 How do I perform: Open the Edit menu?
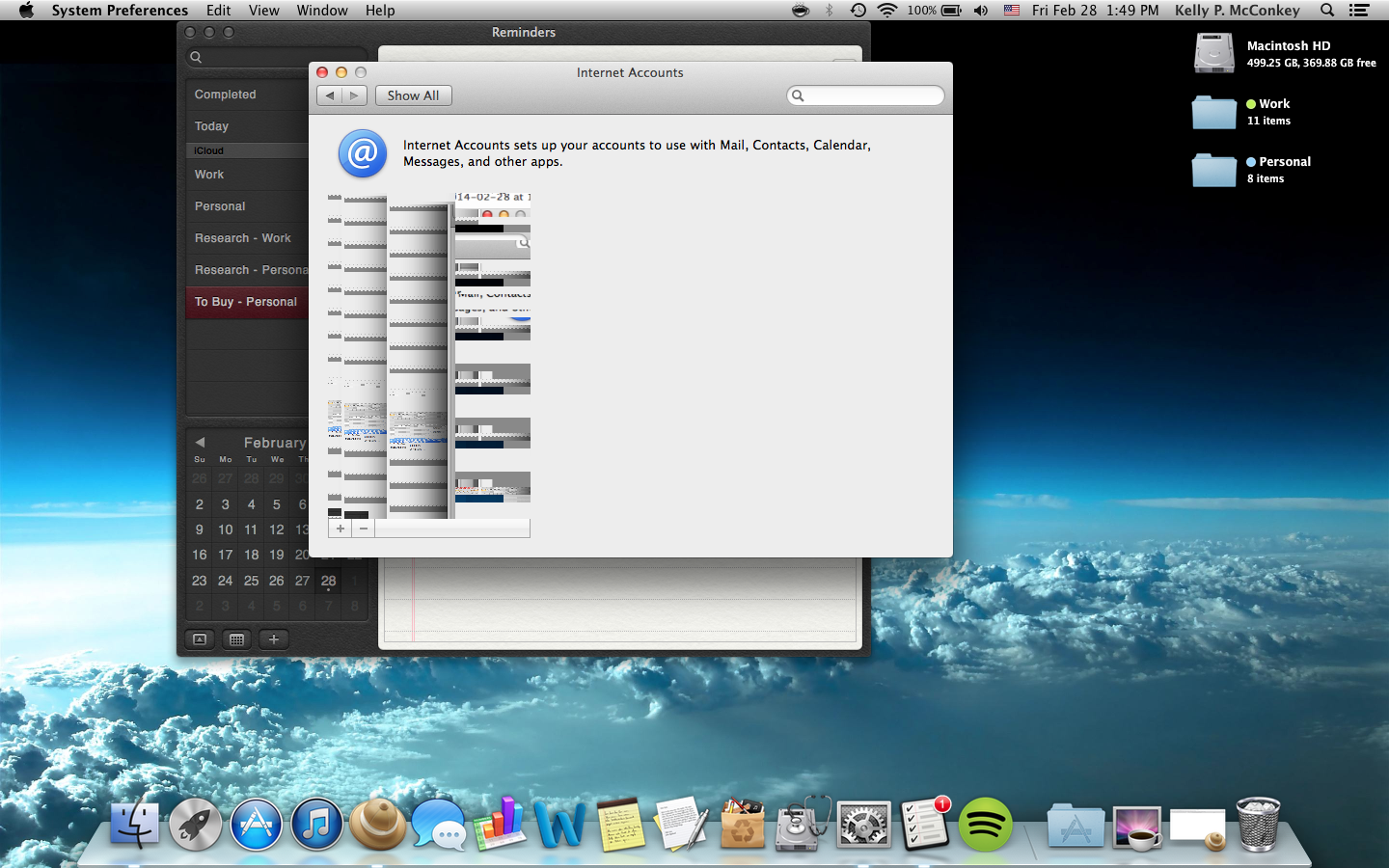coord(219,11)
